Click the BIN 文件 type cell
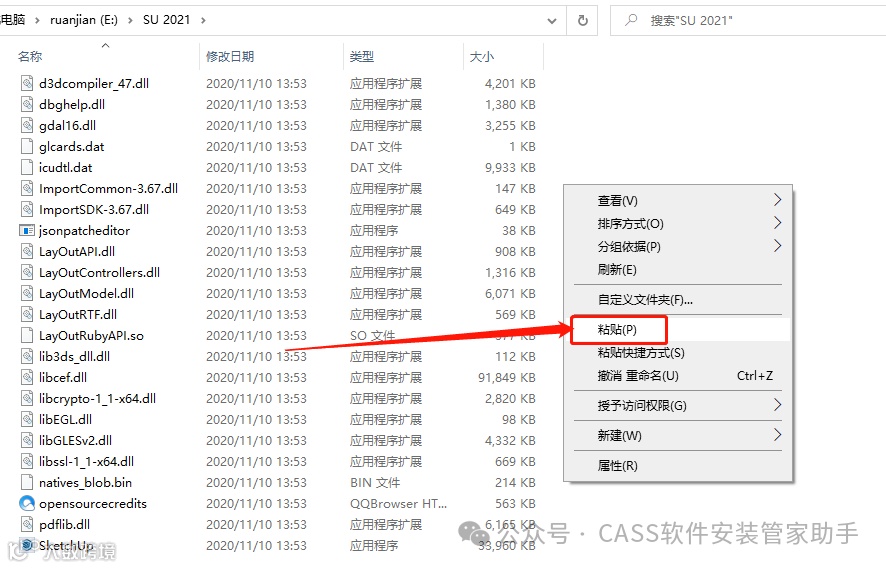The height and width of the screenshot is (568, 886). tap(375, 483)
